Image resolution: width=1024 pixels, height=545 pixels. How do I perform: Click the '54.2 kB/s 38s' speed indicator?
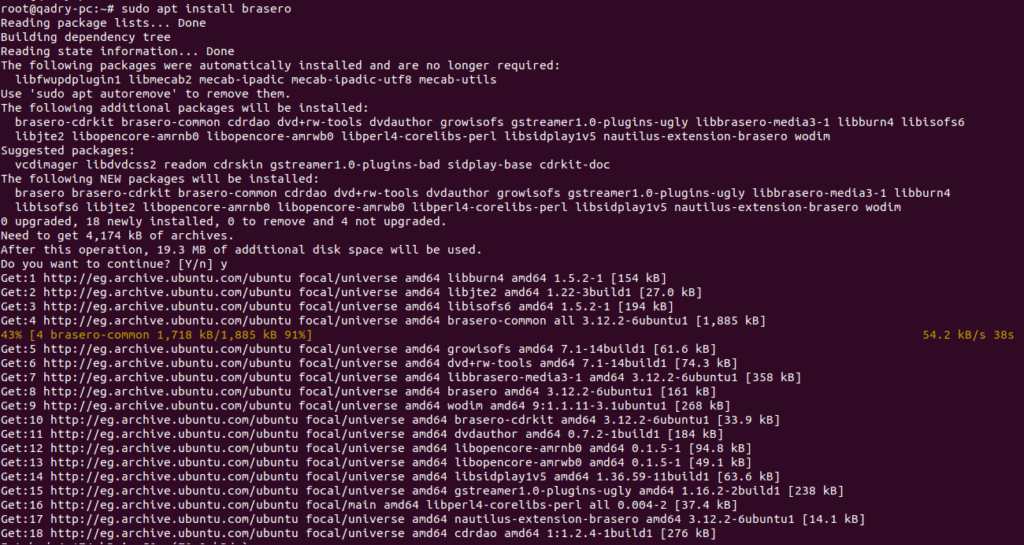click(x=968, y=335)
